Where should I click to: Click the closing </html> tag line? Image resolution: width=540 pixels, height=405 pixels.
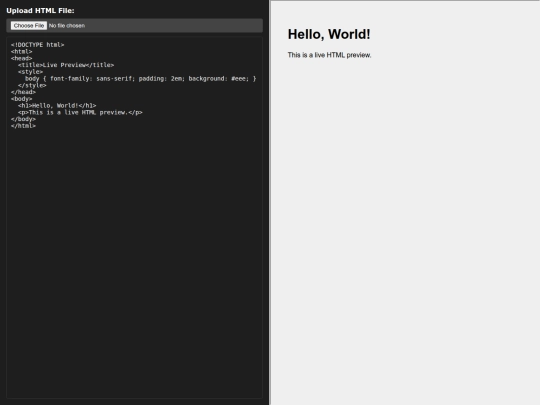click(x=23, y=126)
